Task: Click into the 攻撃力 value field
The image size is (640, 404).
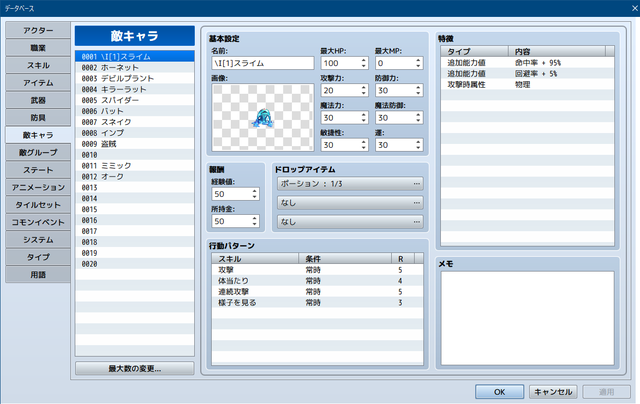Action: pos(340,91)
